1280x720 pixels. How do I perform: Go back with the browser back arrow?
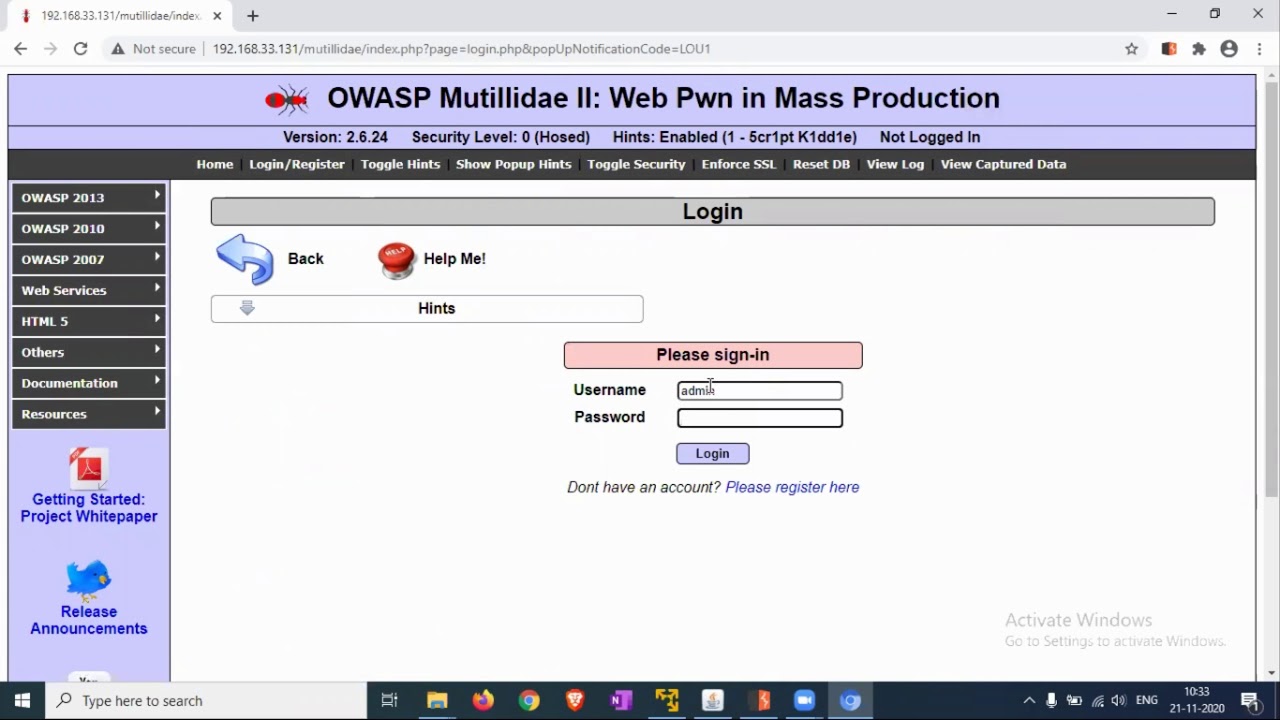click(20, 48)
